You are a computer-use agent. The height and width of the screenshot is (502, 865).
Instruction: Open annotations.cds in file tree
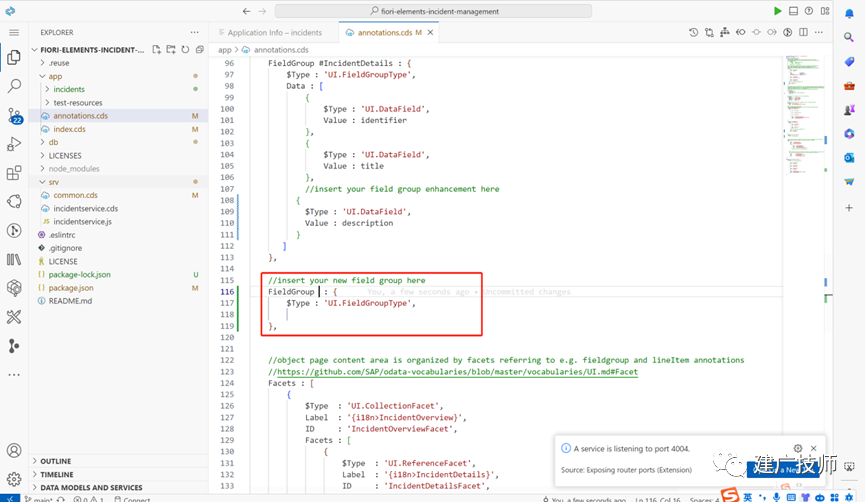(81, 116)
